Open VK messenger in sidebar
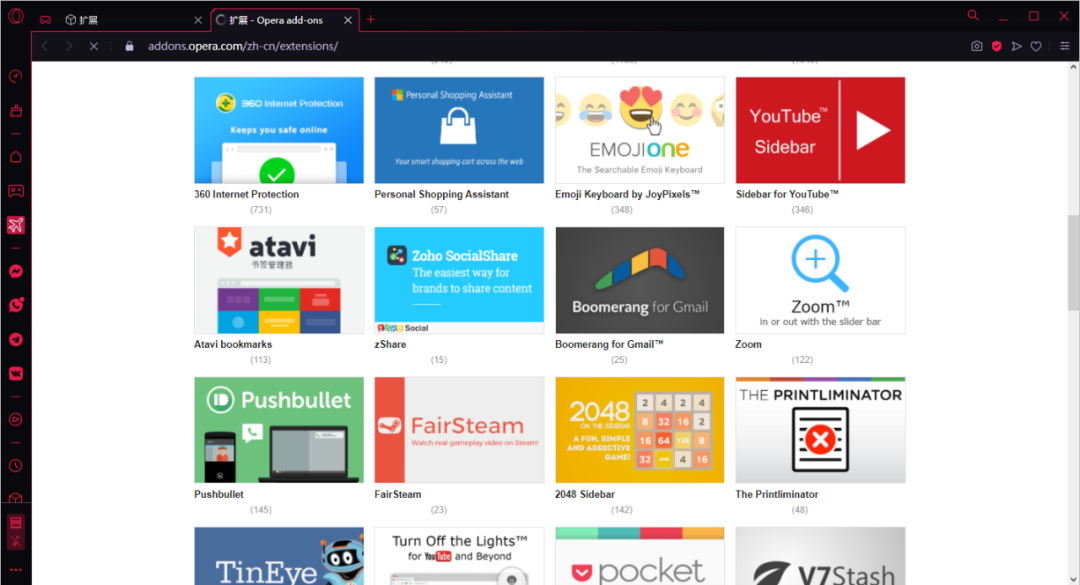This screenshot has height=585, width=1080. click(16, 373)
